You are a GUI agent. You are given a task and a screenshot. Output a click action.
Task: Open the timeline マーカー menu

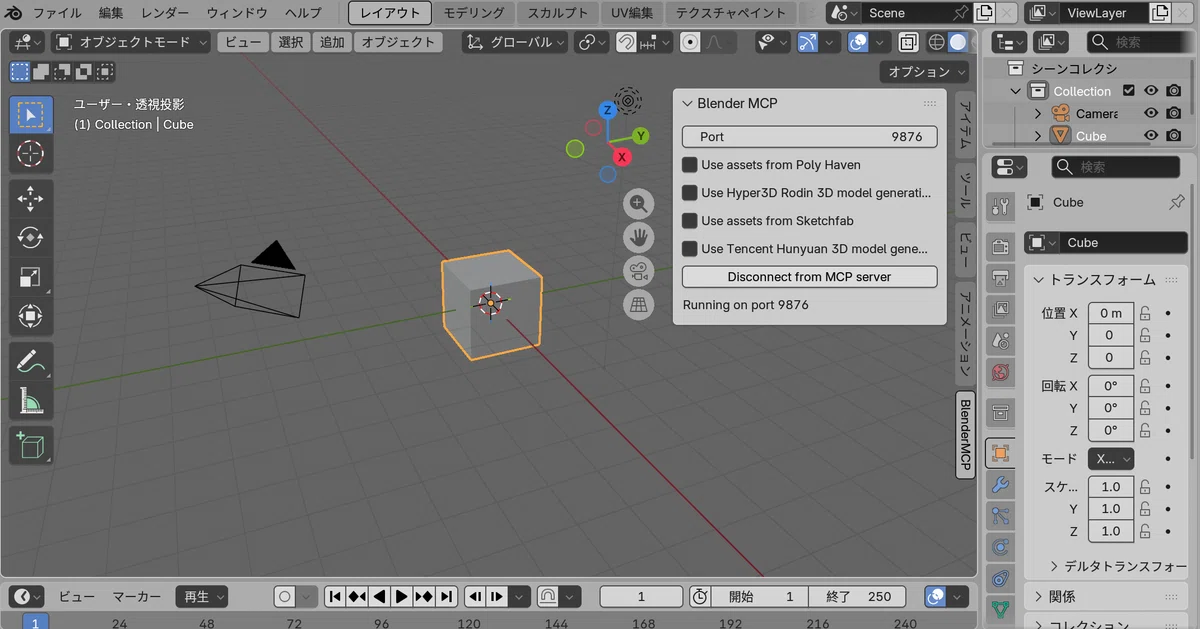point(136,597)
